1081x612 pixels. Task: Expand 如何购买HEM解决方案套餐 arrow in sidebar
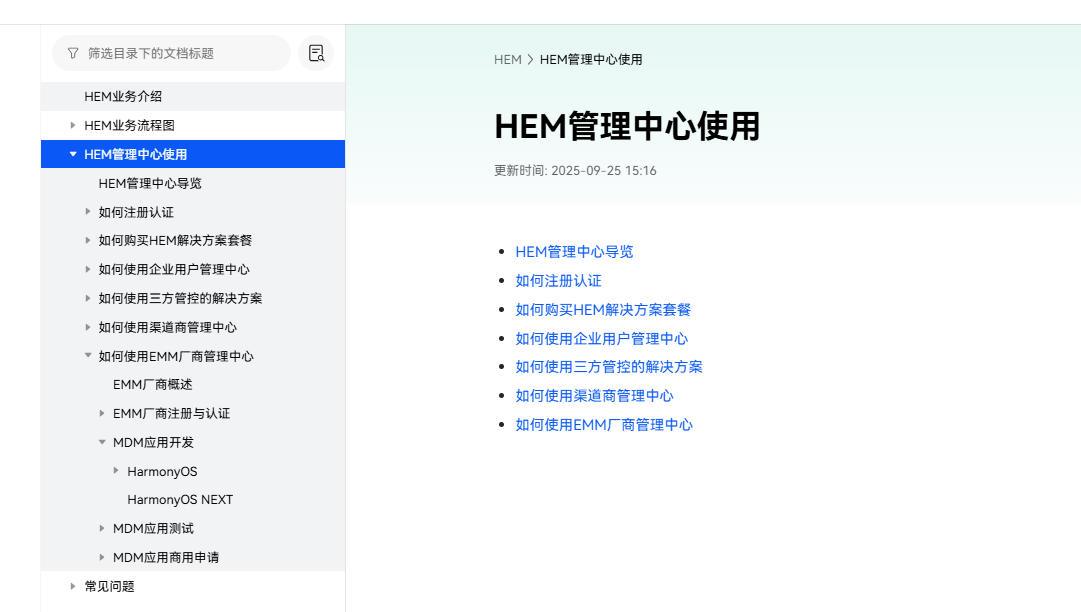pyautogui.click(x=88, y=241)
